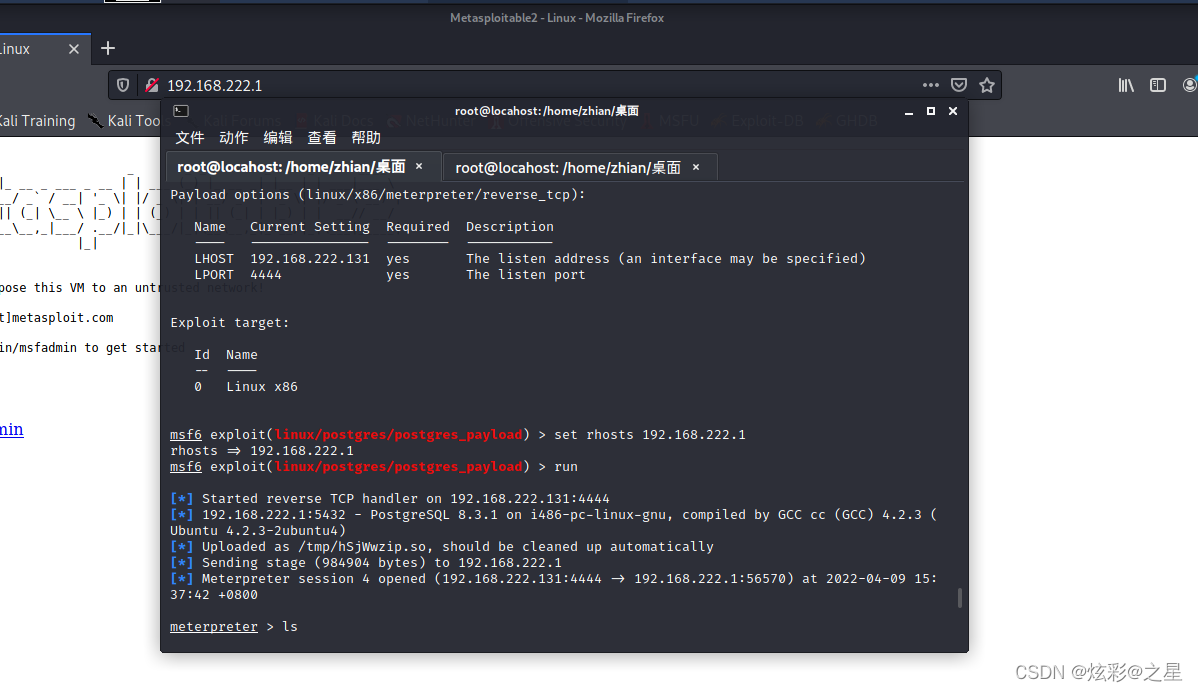1198x692 pixels.
Task: Open the page actions three-dot menu
Action: pyautogui.click(x=931, y=85)
